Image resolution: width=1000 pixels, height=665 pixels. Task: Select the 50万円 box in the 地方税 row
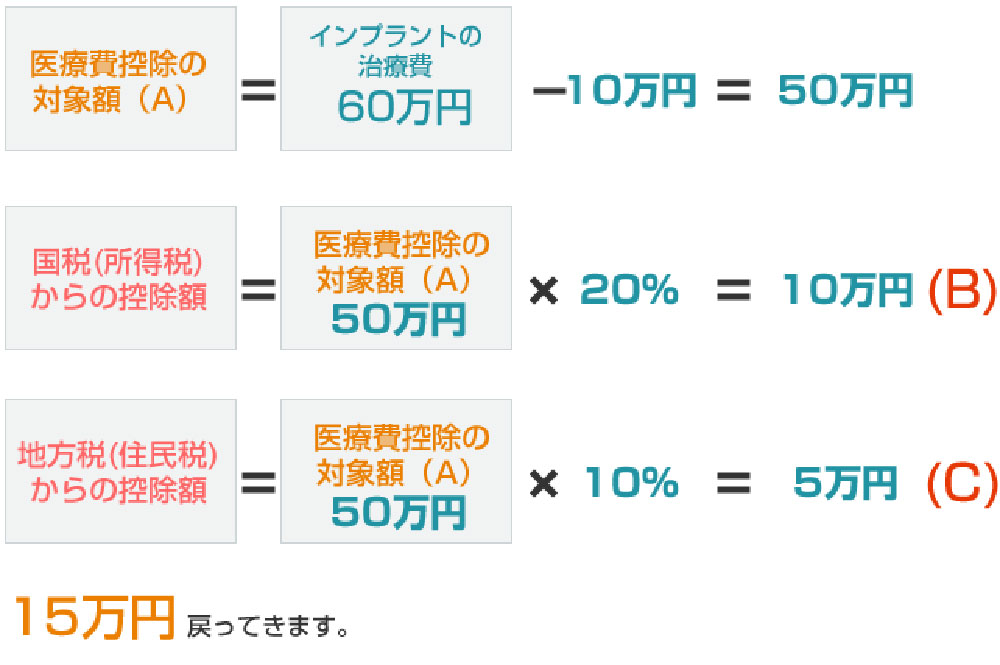point(396,471)
